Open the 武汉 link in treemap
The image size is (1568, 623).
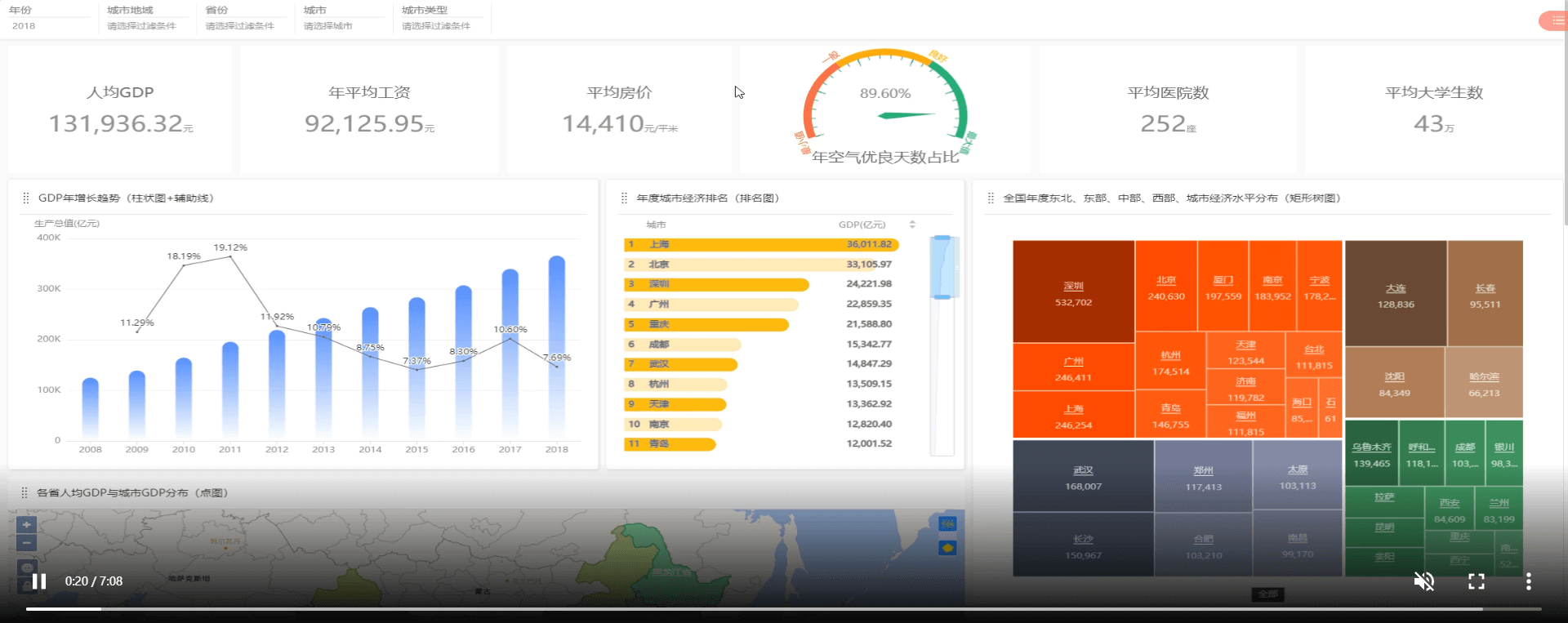pos(1083,470)
